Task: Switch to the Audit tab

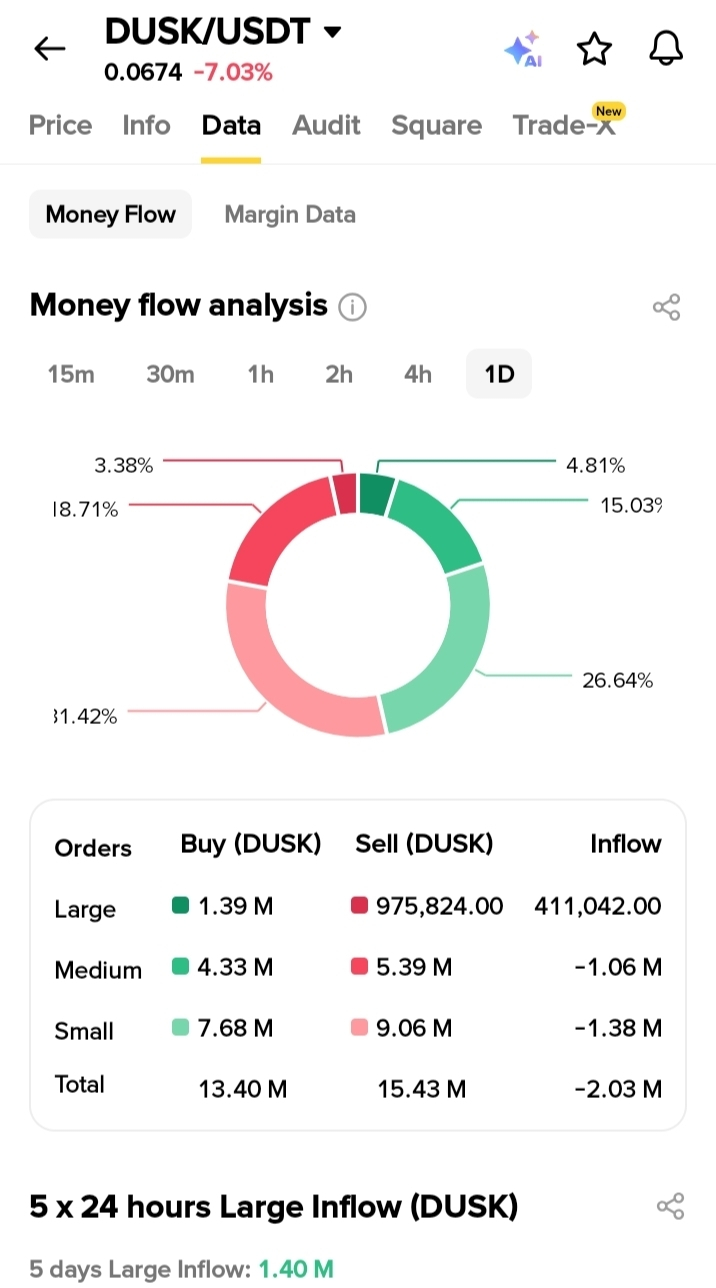Action: pos(326,125)
